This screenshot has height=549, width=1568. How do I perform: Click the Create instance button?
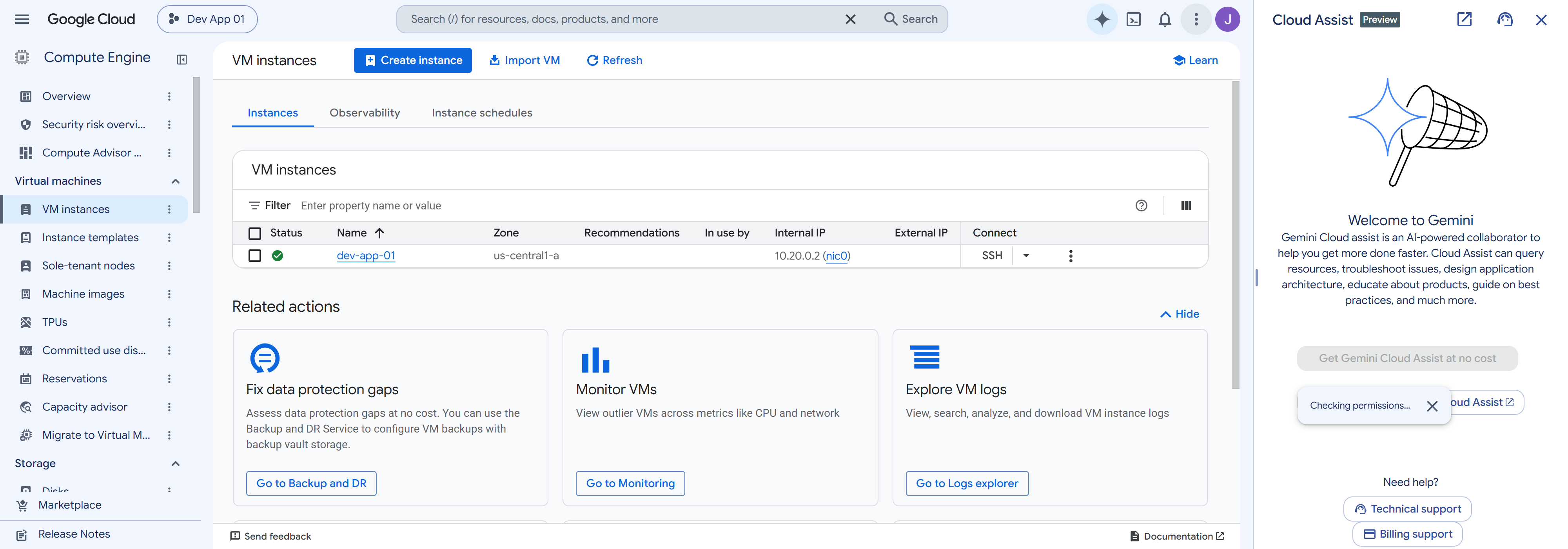pos(413,60)
